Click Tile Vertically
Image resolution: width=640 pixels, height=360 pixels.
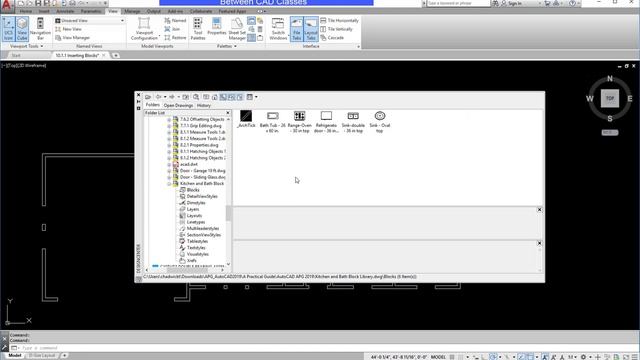coord(337,29)
